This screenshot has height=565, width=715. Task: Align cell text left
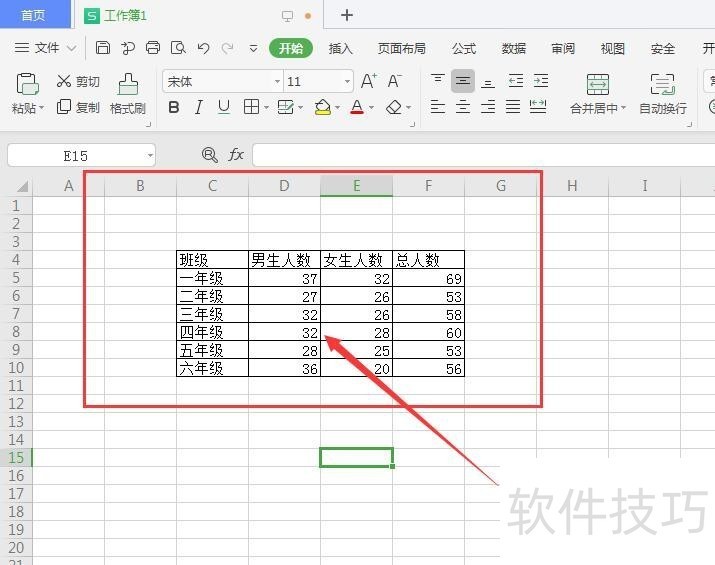click(x=438, y=107)
